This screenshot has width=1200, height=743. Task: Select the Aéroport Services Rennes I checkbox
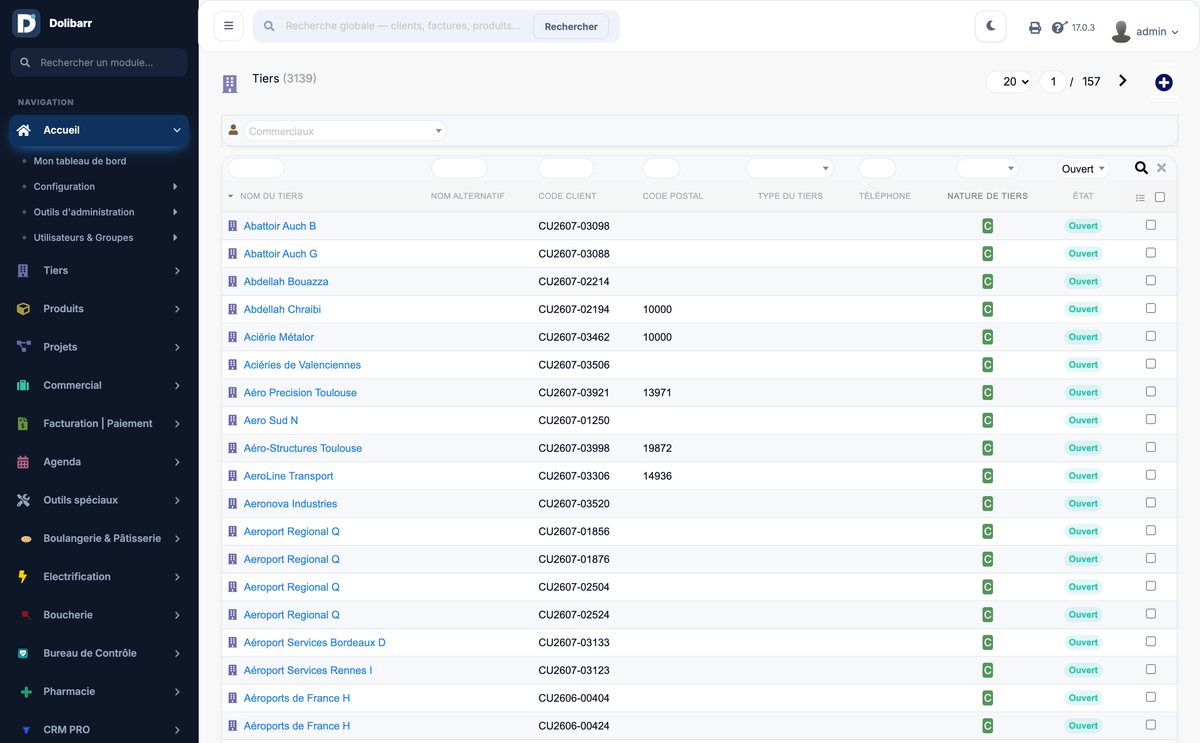(1151, 669)
